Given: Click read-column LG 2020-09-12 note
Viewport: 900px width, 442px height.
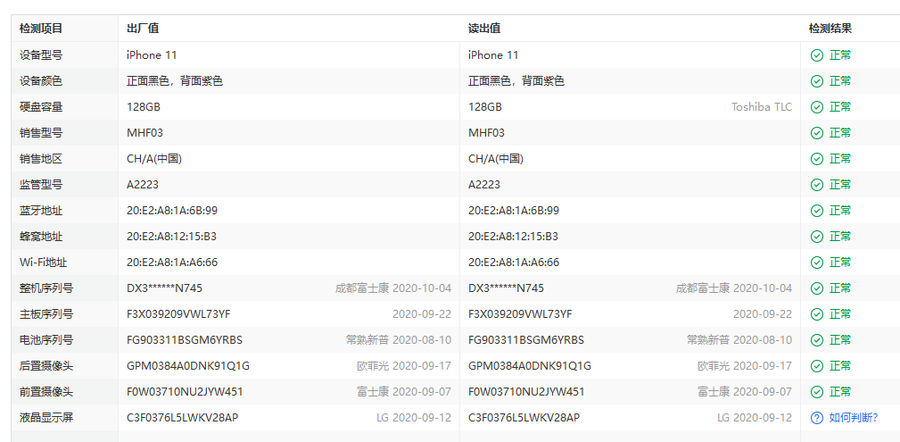Looking at the screenshot, I should tap(754, 418).
